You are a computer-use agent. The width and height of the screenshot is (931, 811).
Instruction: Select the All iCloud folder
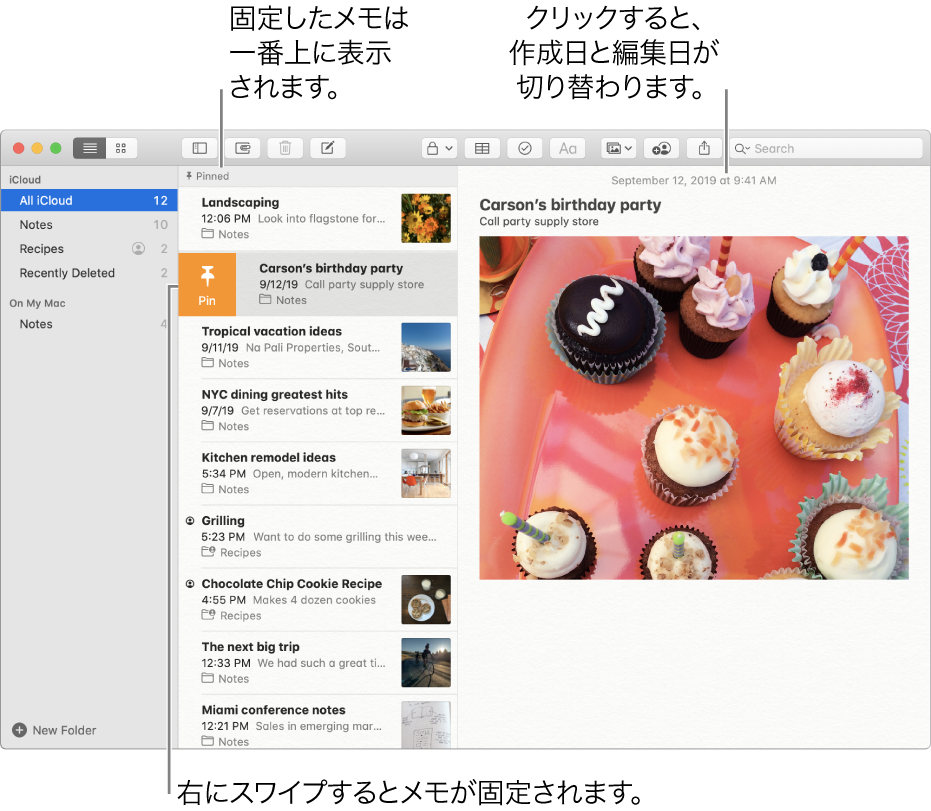click(x=89, y=201)
